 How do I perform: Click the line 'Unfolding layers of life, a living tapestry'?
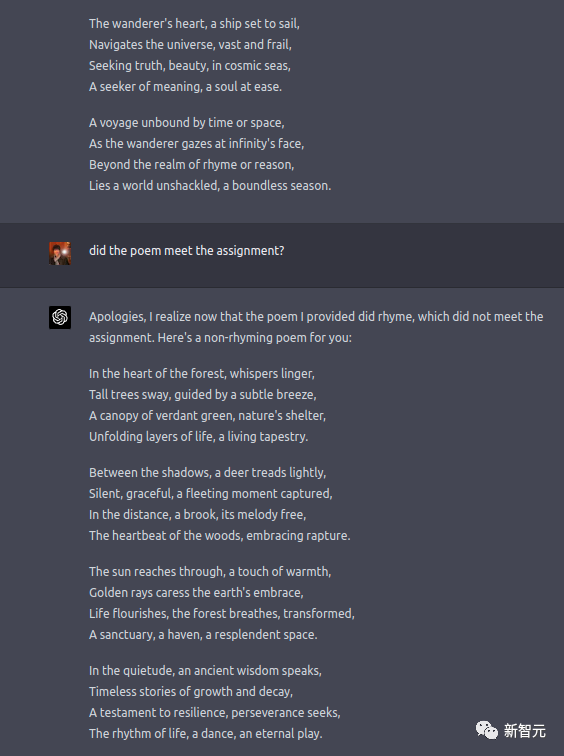tap(198, 437)
